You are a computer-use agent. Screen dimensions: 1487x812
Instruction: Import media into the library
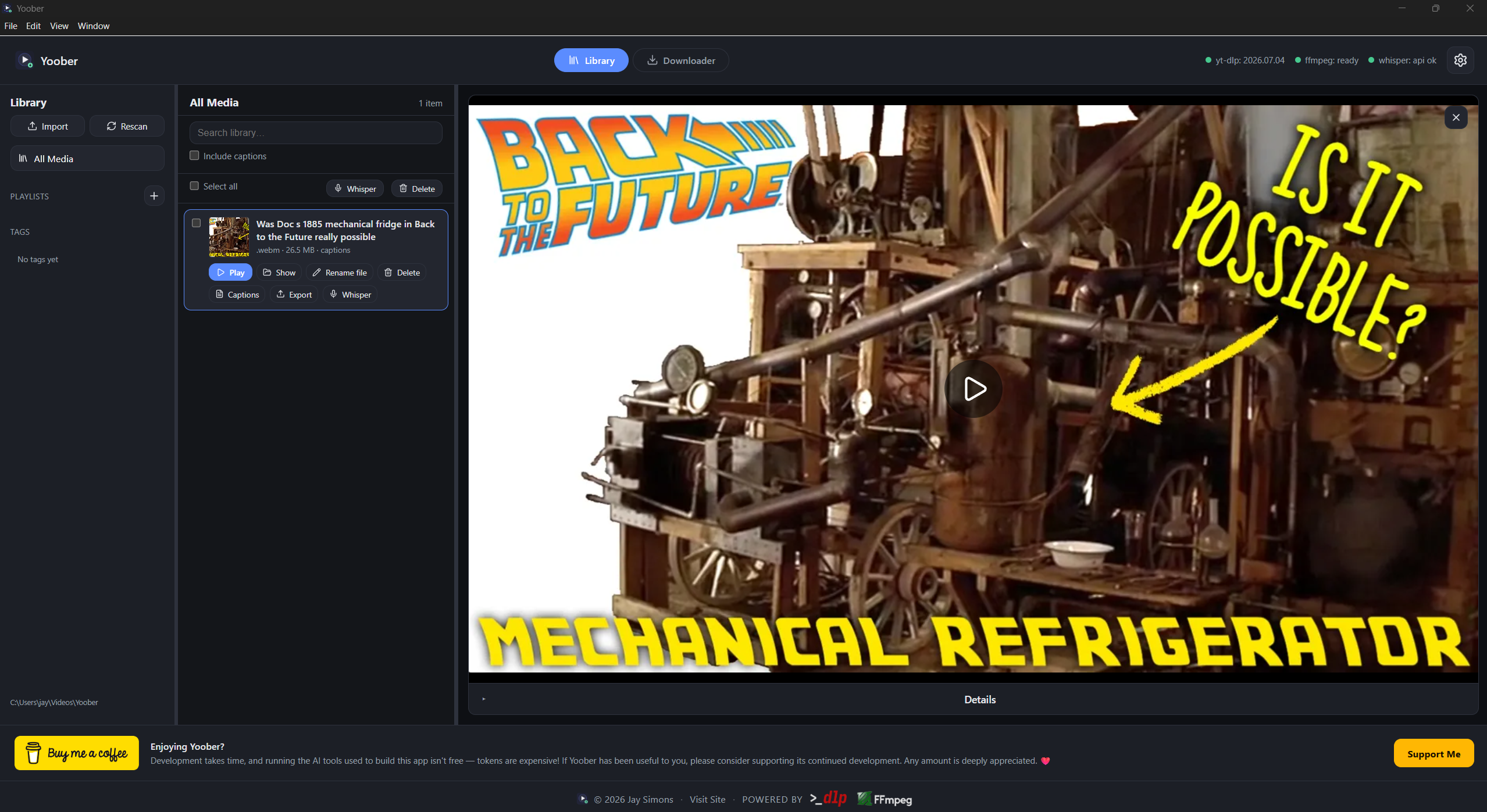point(48,126)
